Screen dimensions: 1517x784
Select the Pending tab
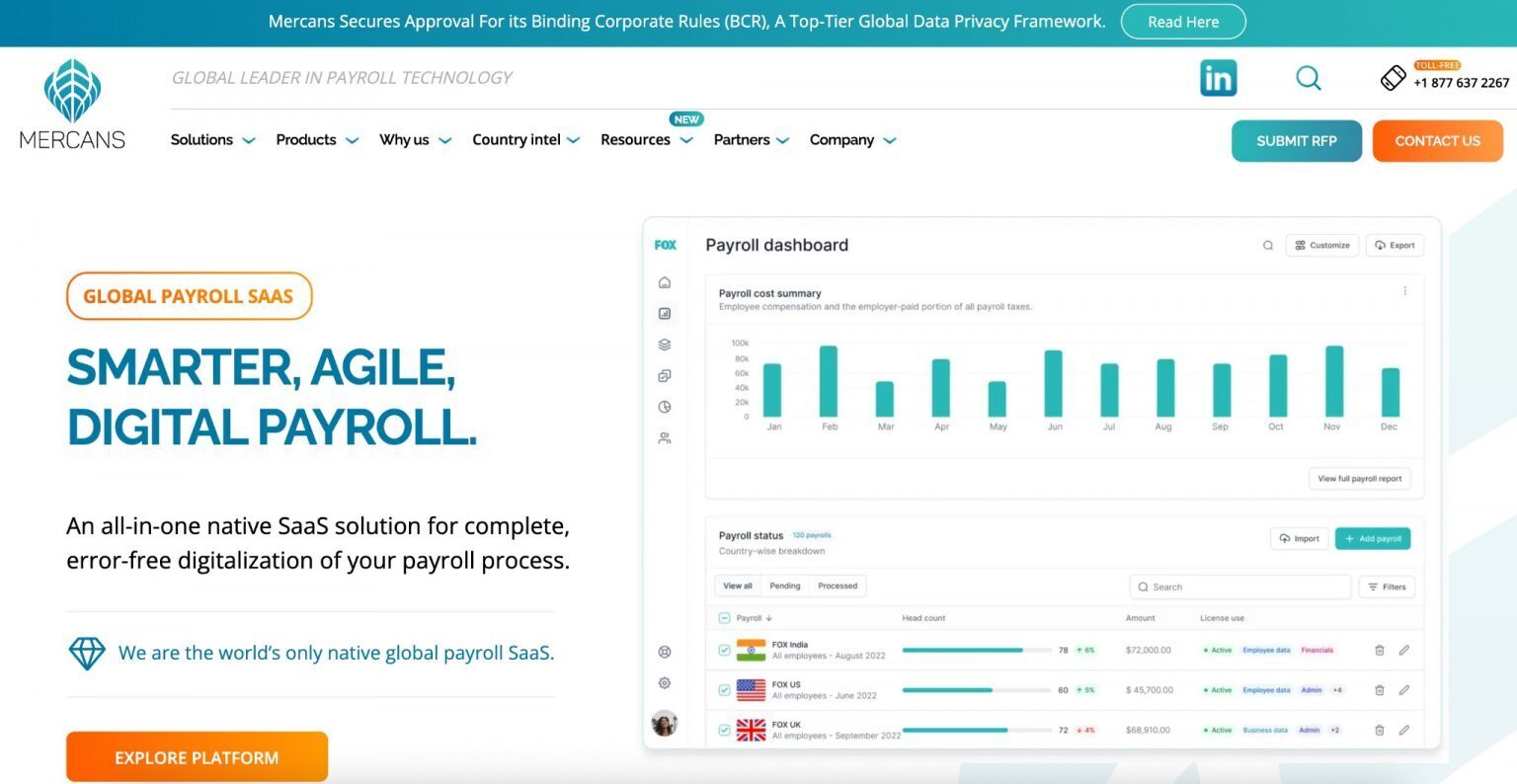785,586
